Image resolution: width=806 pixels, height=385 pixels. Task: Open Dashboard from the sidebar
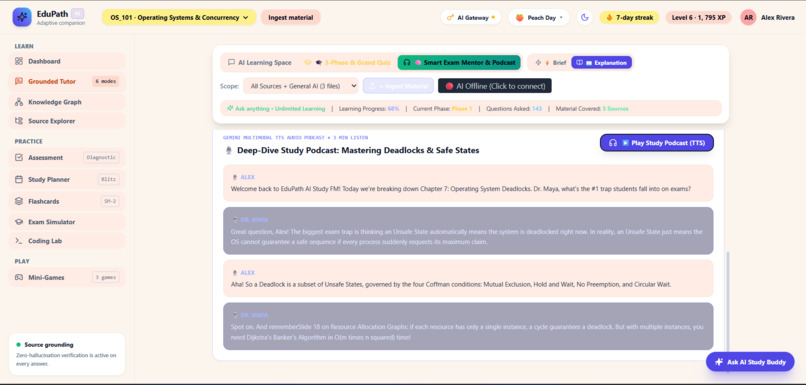67,61
